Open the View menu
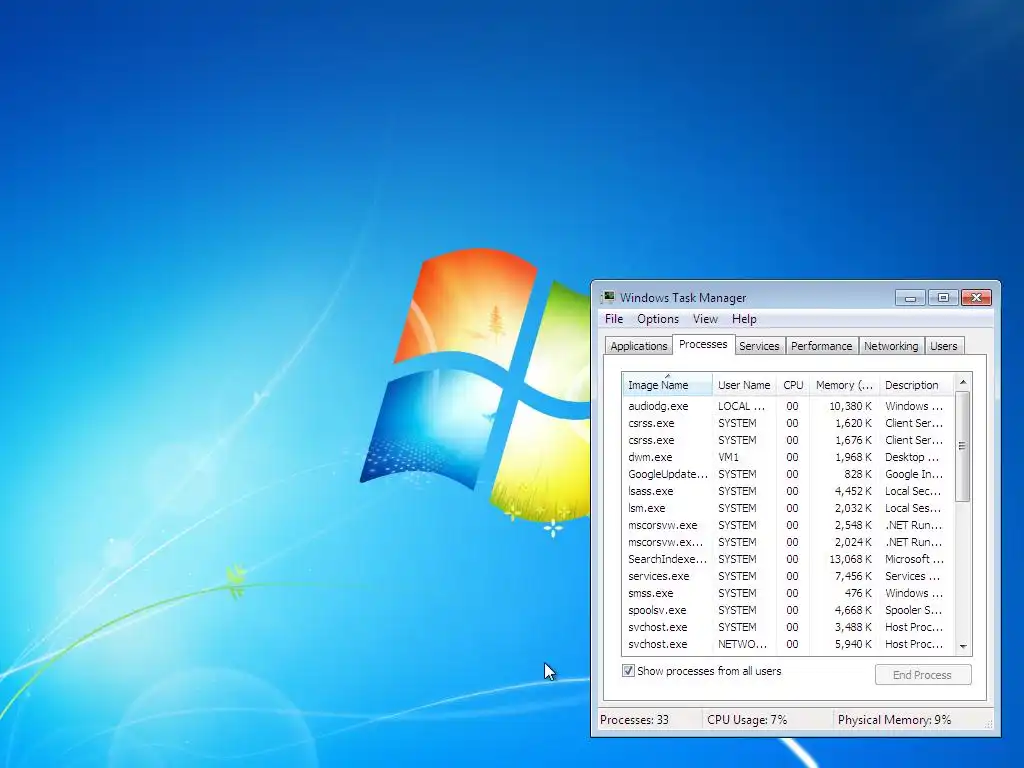This screenshot has height=768, width=1024. (705, 319)
